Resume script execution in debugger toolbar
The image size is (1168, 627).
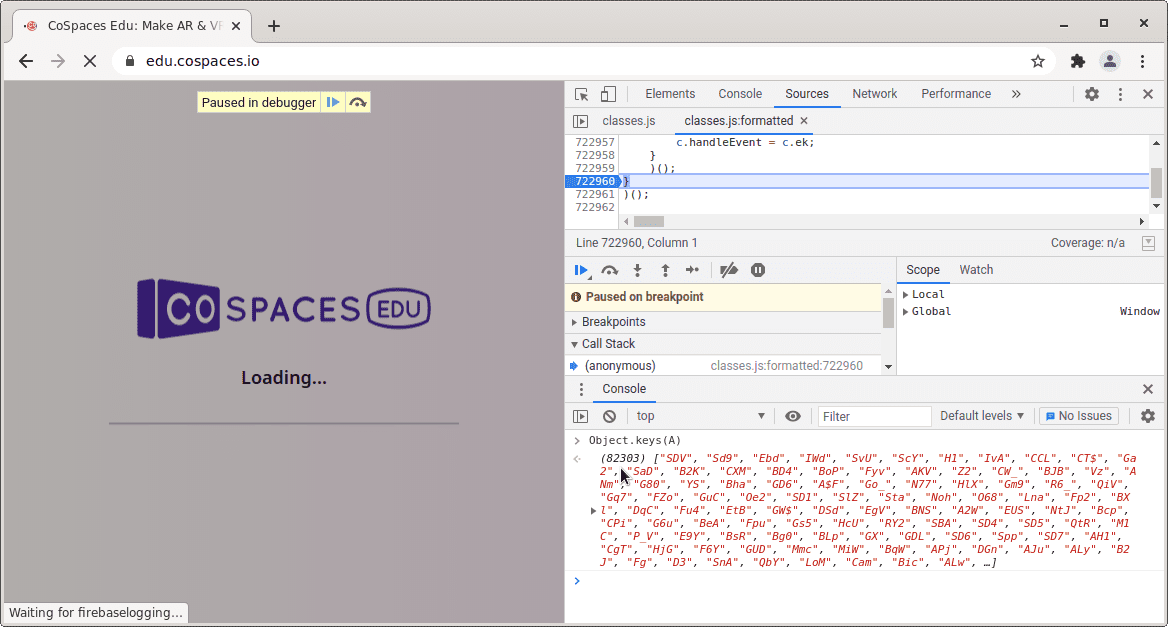581,270
